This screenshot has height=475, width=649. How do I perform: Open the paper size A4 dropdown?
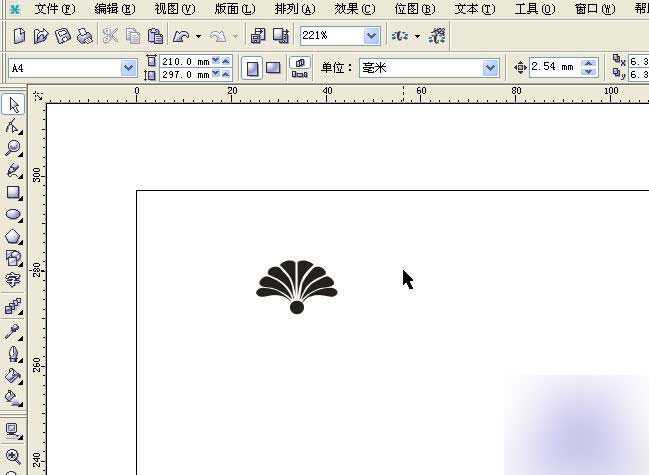[129, 68]
